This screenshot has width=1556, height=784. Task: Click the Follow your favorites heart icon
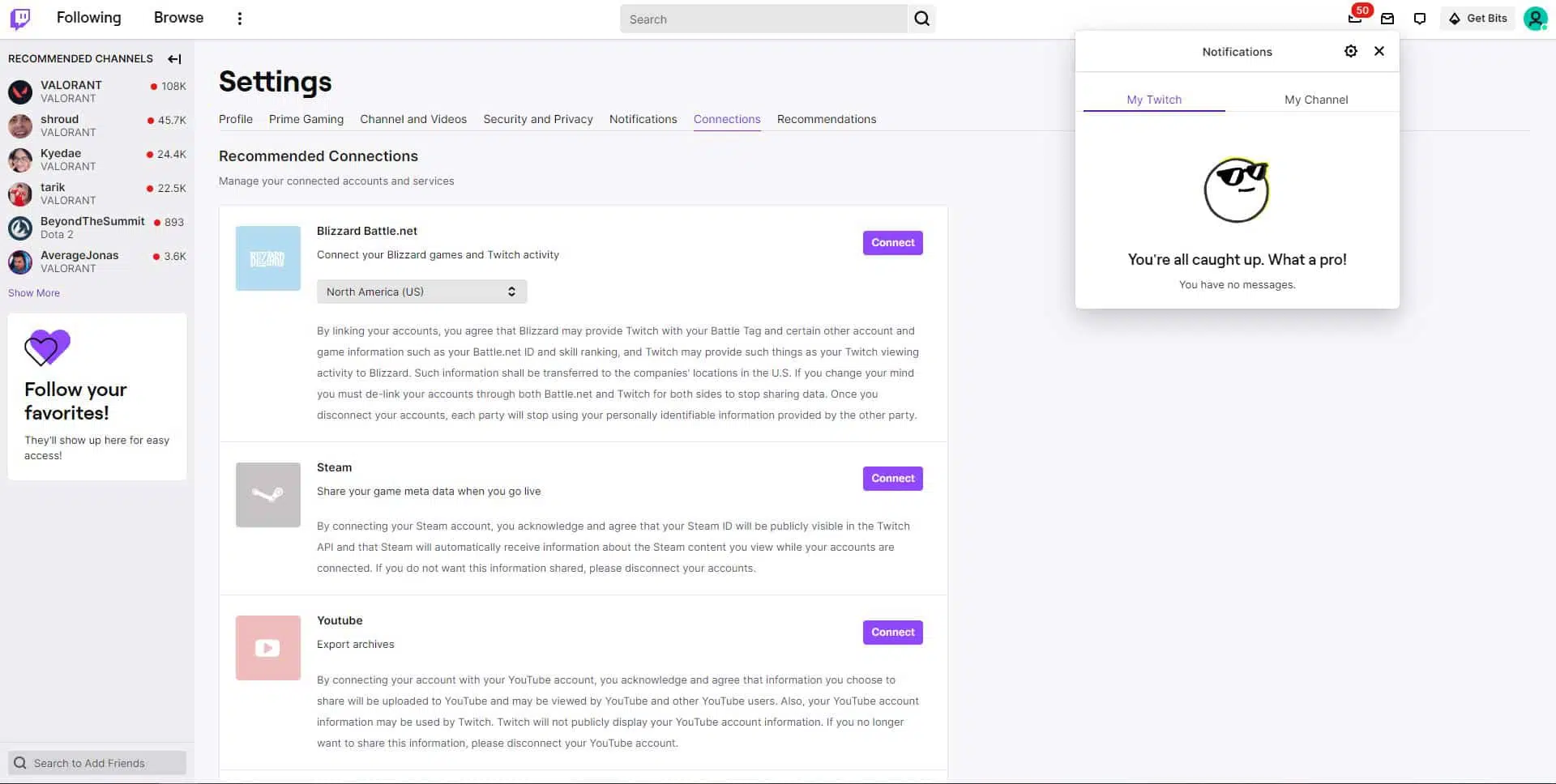[x=47, y=347]
